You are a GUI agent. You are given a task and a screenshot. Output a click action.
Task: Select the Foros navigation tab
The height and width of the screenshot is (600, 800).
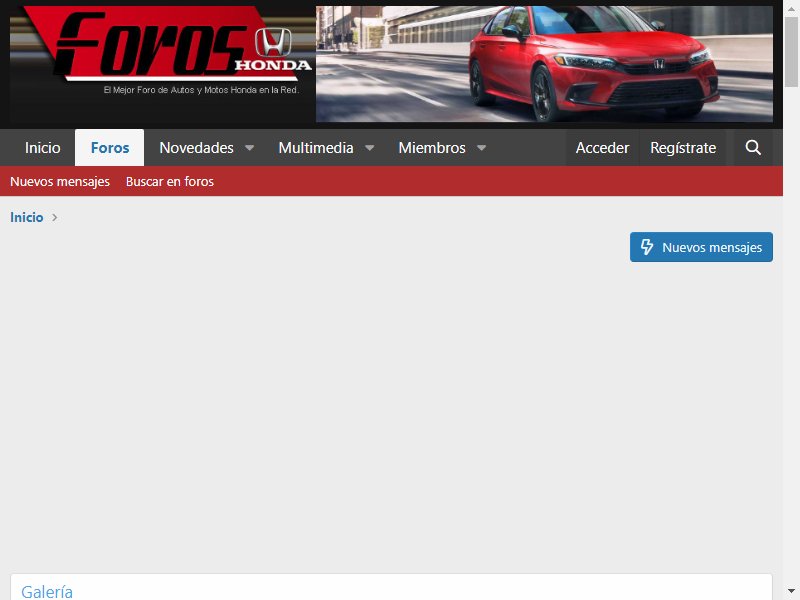pos(110,148)
